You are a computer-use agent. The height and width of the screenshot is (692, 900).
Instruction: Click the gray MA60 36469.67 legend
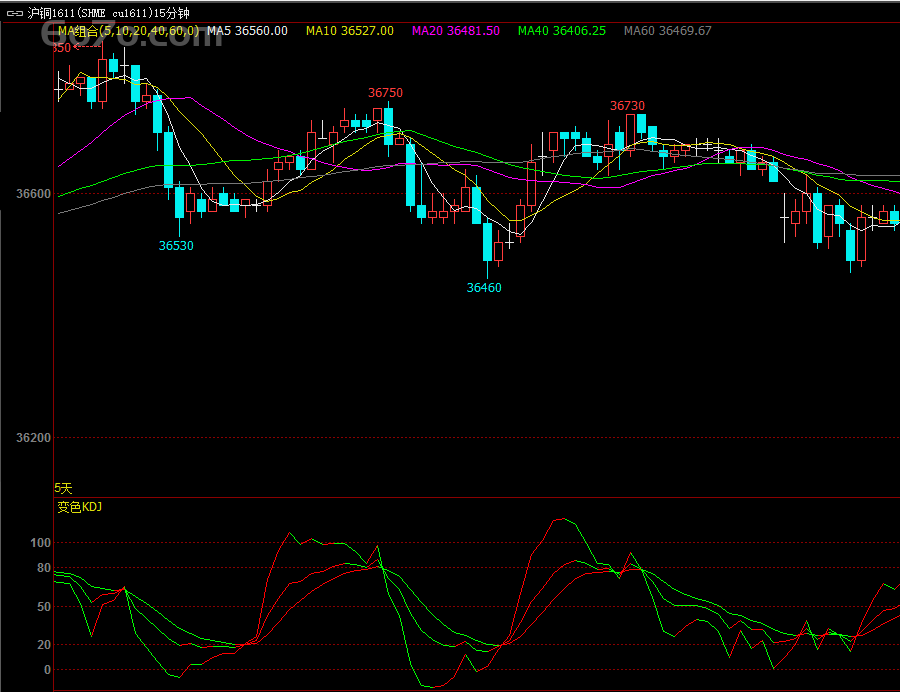[x=668, y=31]
